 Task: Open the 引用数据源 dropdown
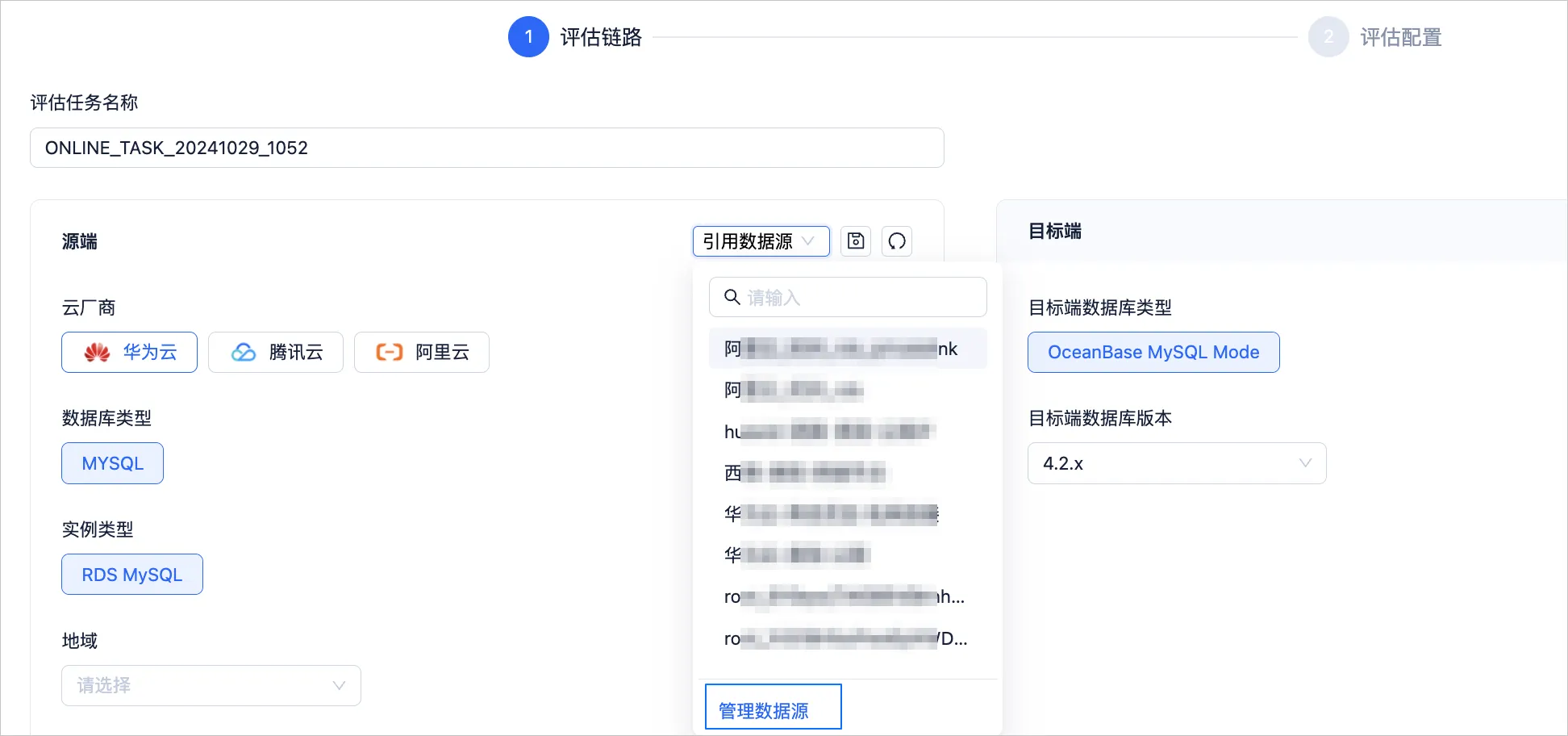tap(761, 241)
